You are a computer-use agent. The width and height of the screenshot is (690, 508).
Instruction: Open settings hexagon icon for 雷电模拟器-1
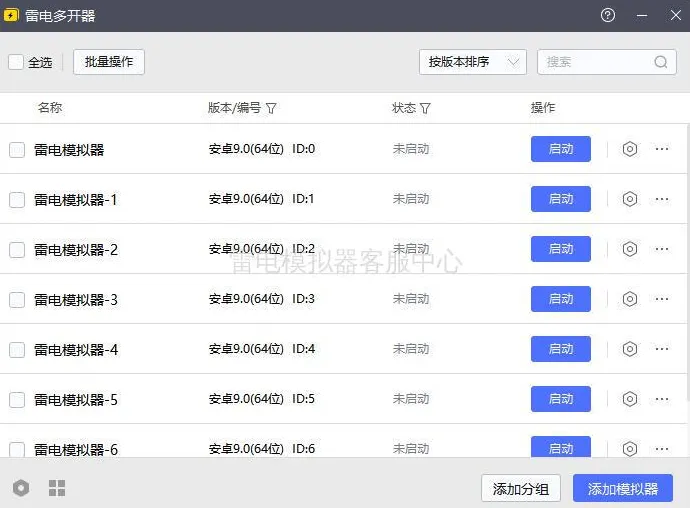pos(630,199)
